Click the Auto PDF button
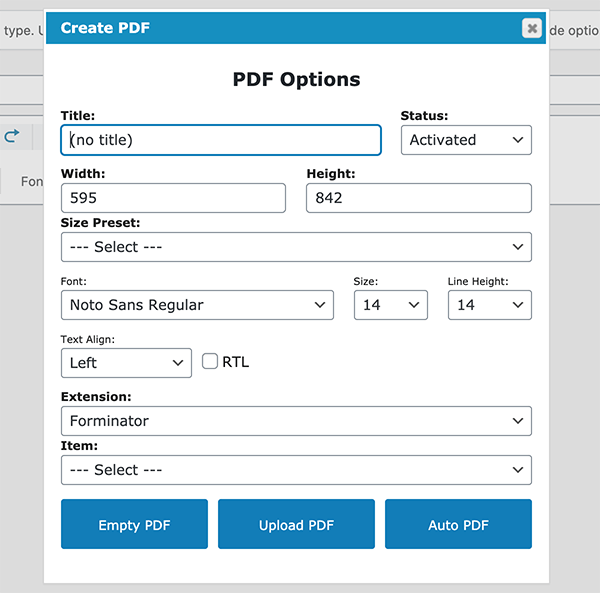This screenshot has height=593, width=600. pyautogui.click(x=458, y=524)
